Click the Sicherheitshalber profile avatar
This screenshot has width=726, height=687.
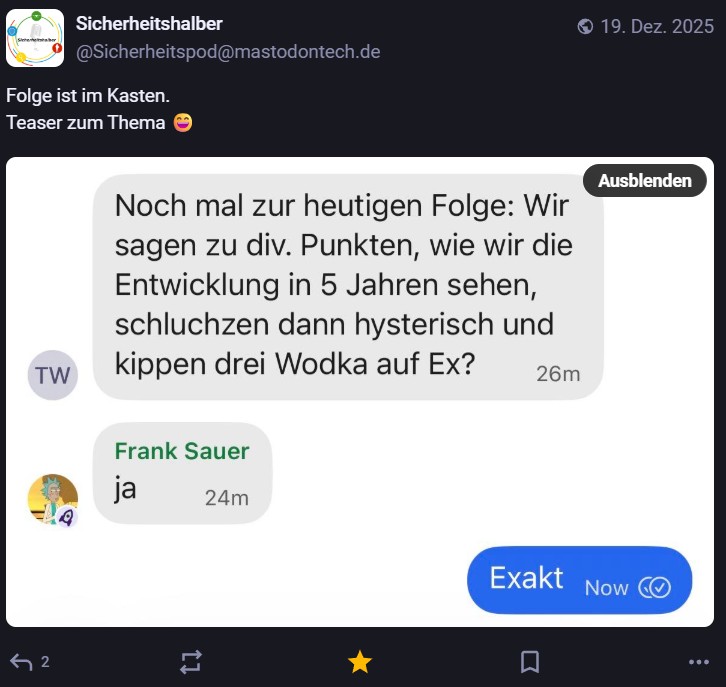click(35, 38)
